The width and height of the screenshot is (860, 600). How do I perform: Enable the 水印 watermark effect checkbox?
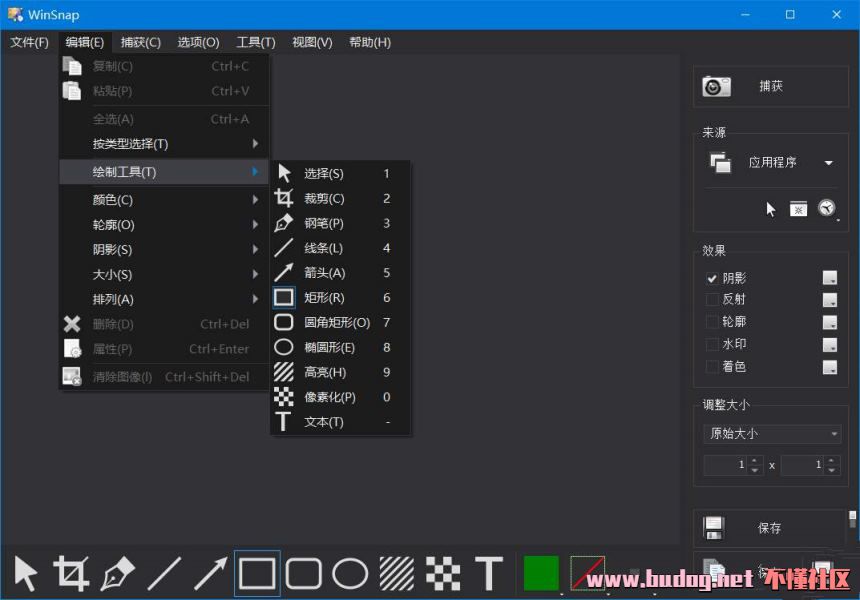(x=712, y=344)
